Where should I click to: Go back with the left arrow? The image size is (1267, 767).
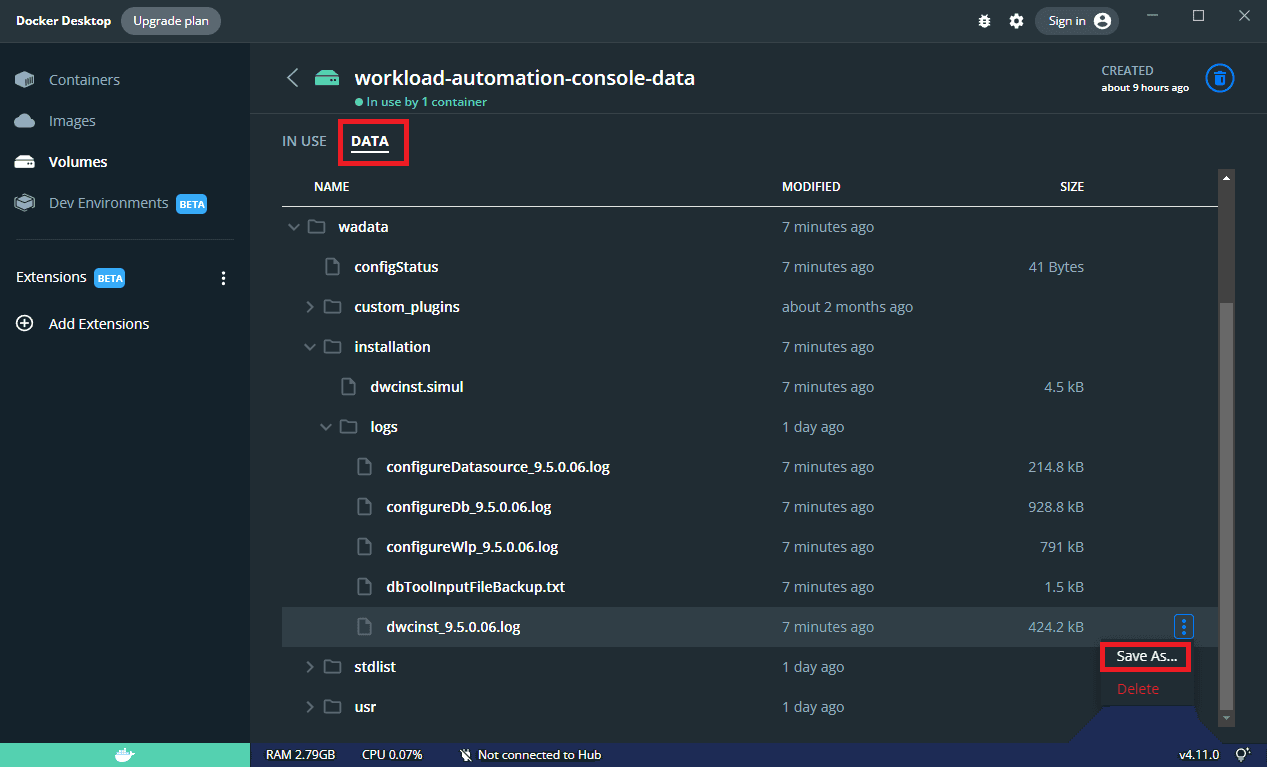pos(292,78)
